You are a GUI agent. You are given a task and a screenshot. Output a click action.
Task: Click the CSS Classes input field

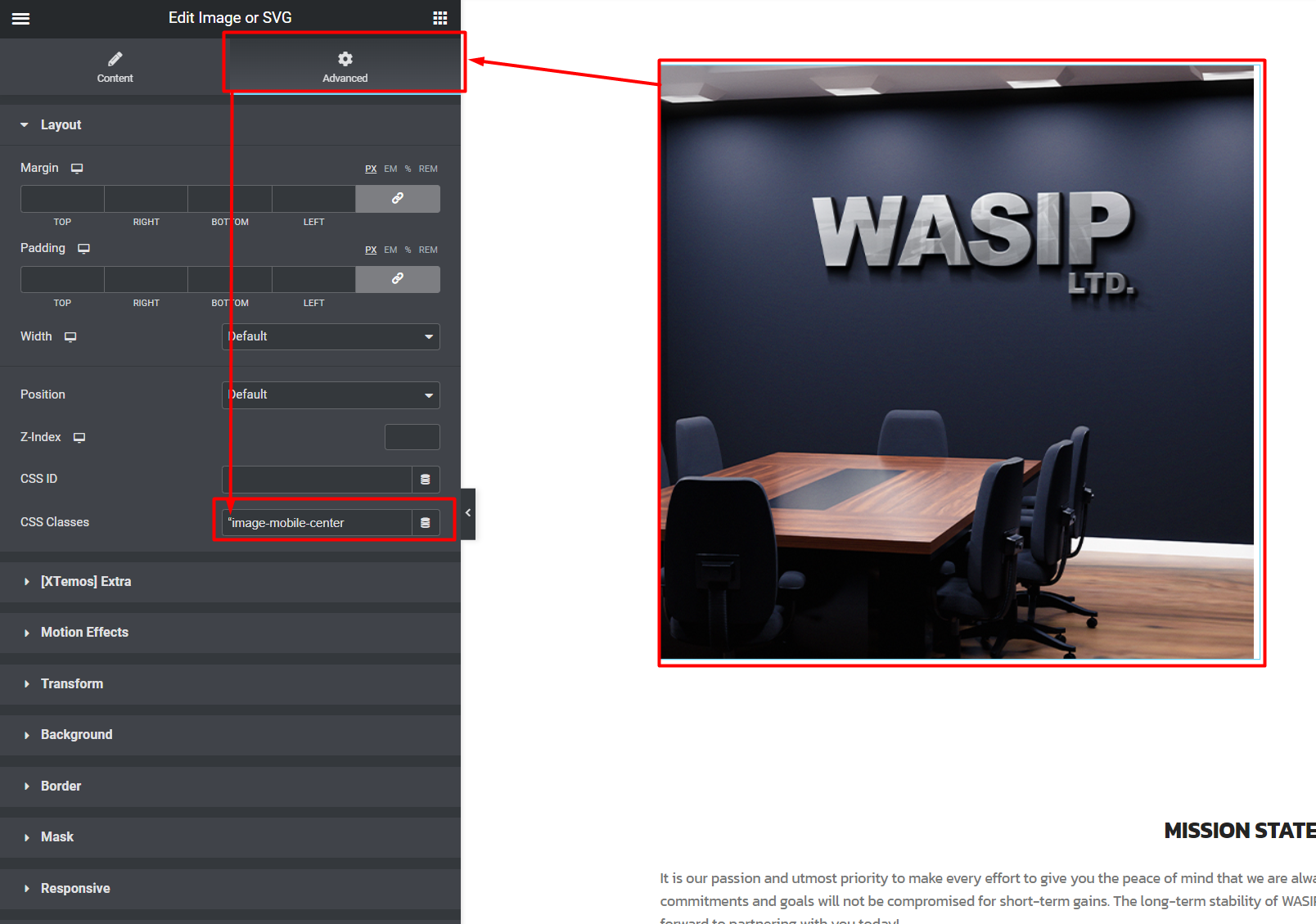(317, 522)
